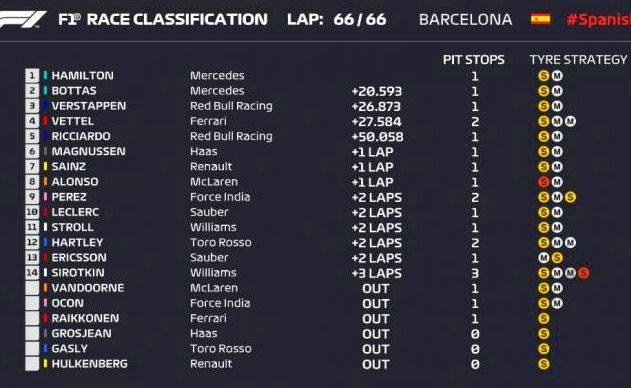The image size is (631, 388).
Task: Click Sirotkin's final red tyre icon
Action: [x=584, y=273]
